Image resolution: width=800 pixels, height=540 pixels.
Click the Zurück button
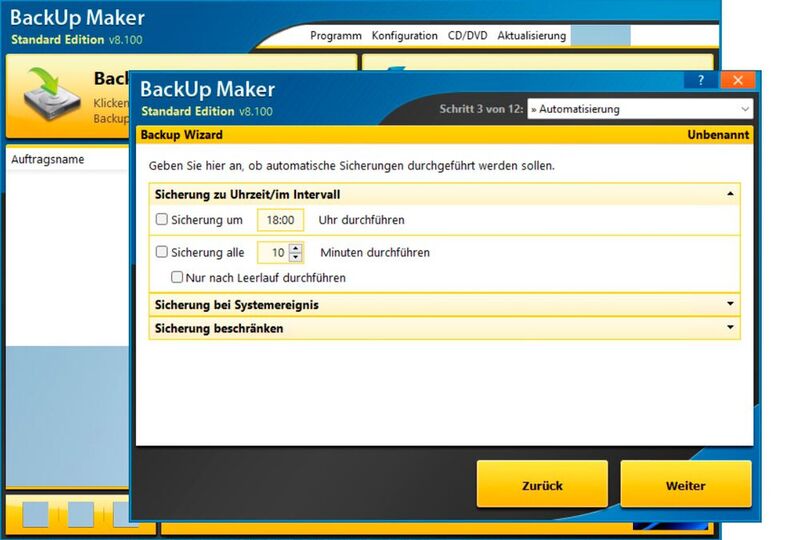pos(542,484)
